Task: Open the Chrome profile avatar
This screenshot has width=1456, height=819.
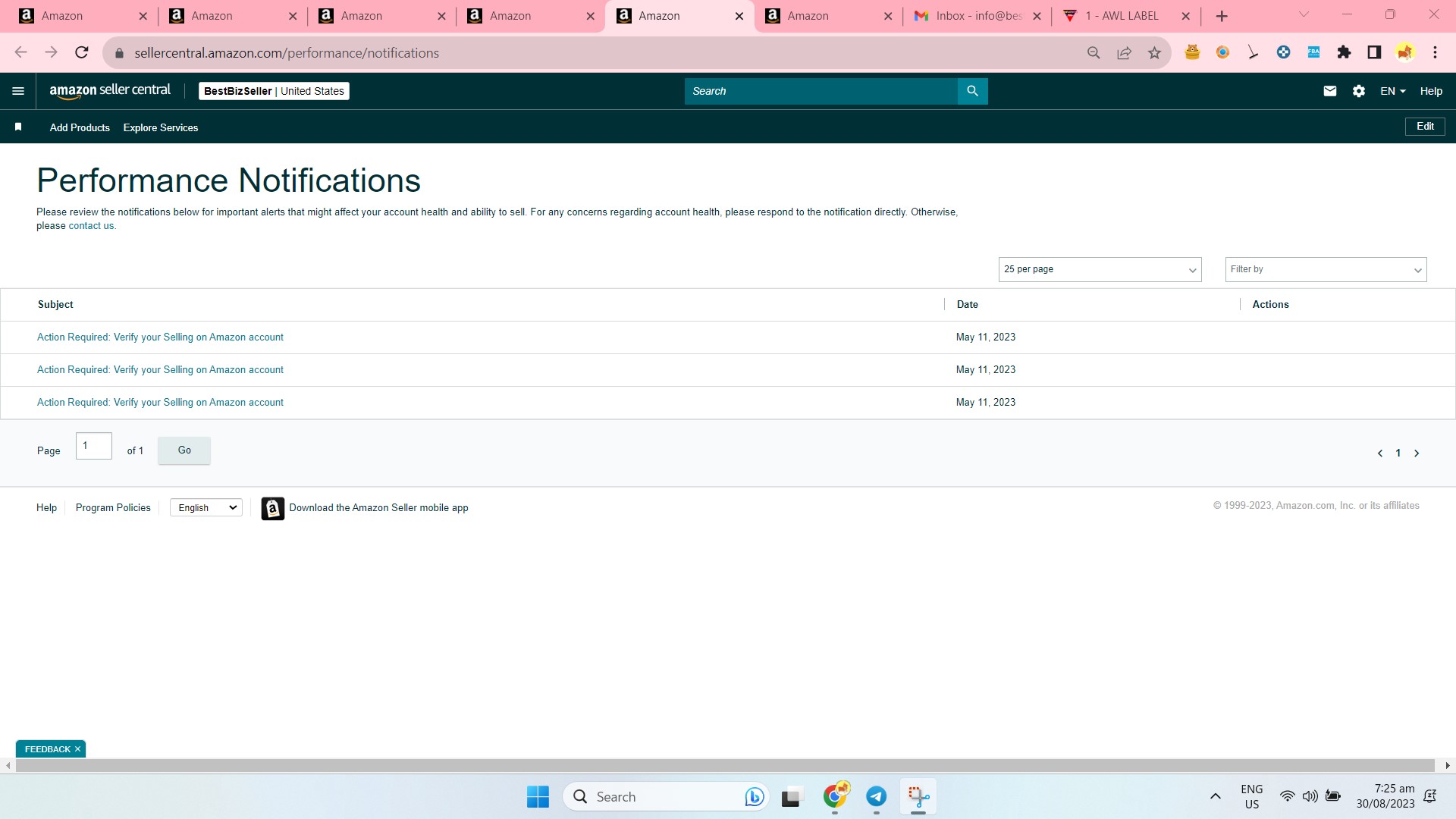Action: coord(1404,52)
